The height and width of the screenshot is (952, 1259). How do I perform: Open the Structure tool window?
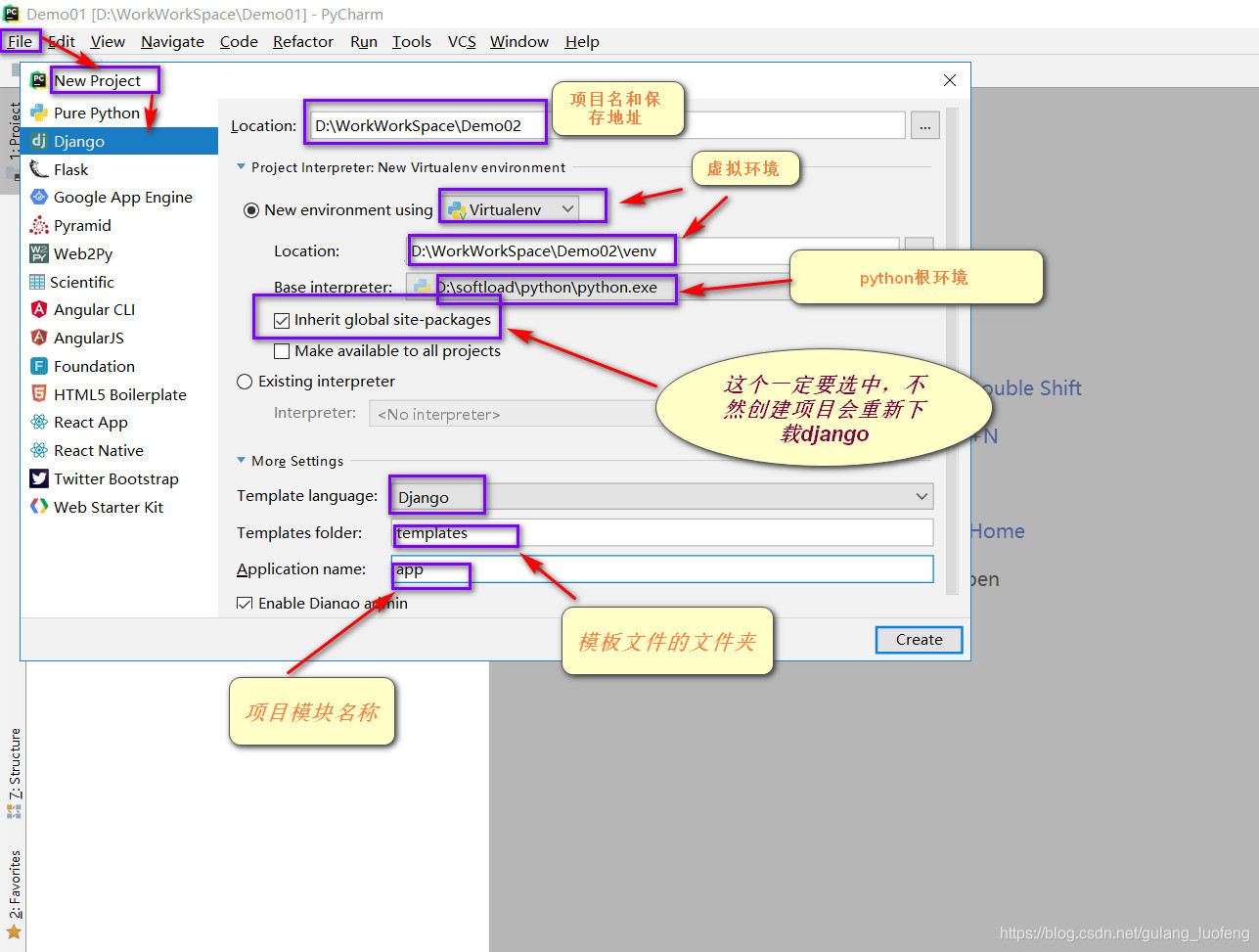point(14,773)
